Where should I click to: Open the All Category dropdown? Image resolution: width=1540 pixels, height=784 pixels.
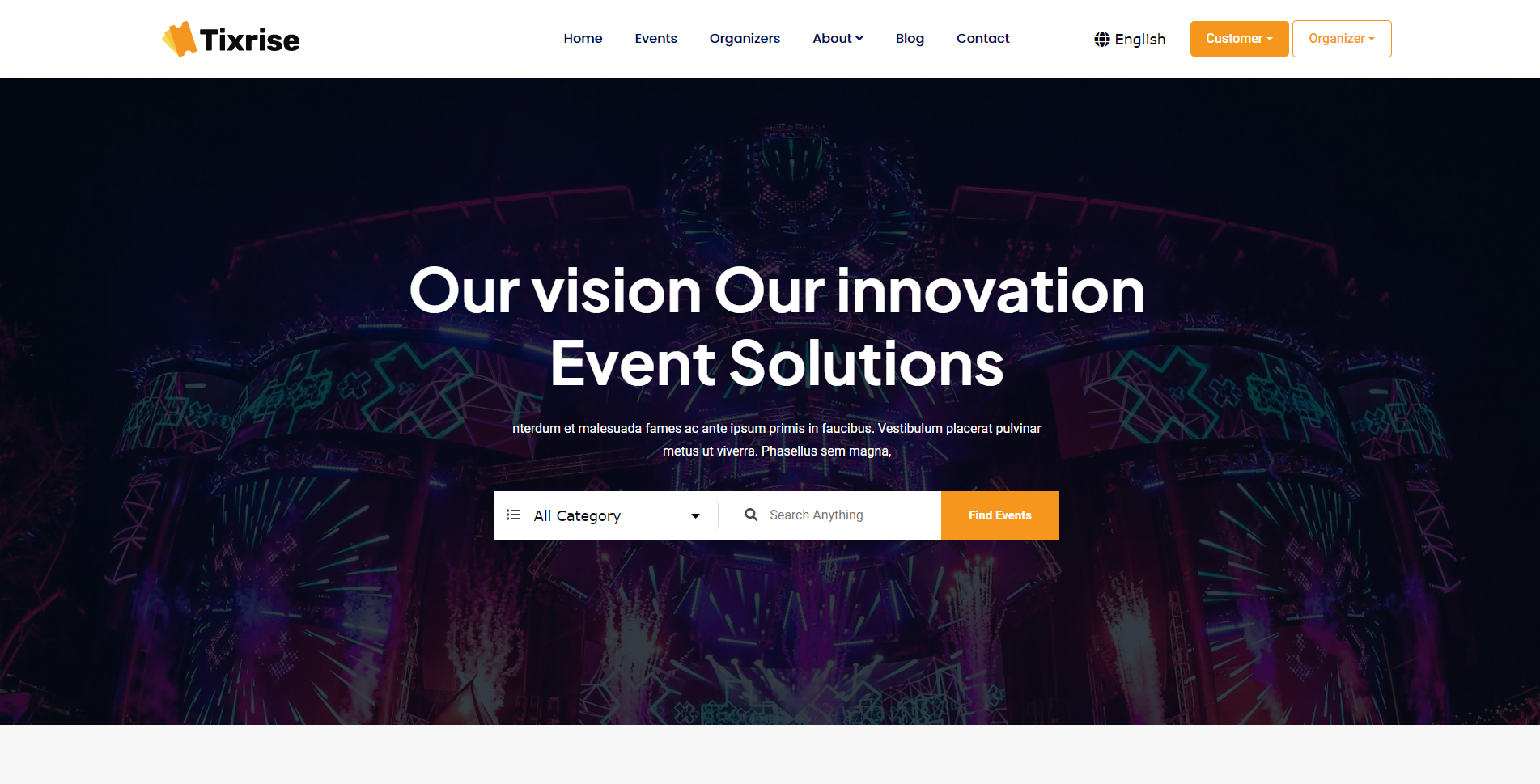[x=606, y=515]
